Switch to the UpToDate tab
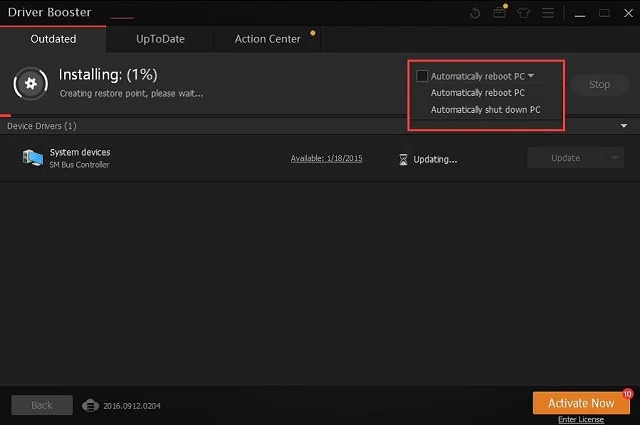 (160, 39)
